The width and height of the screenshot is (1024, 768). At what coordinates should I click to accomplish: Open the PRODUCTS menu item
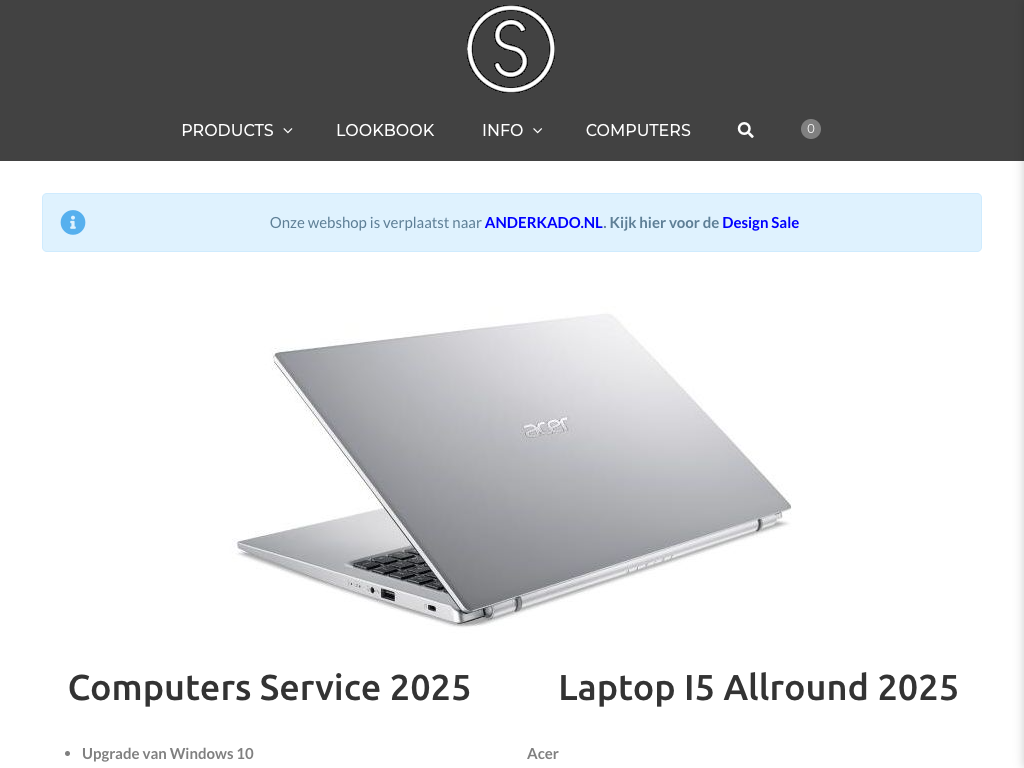tap(227, 130)
